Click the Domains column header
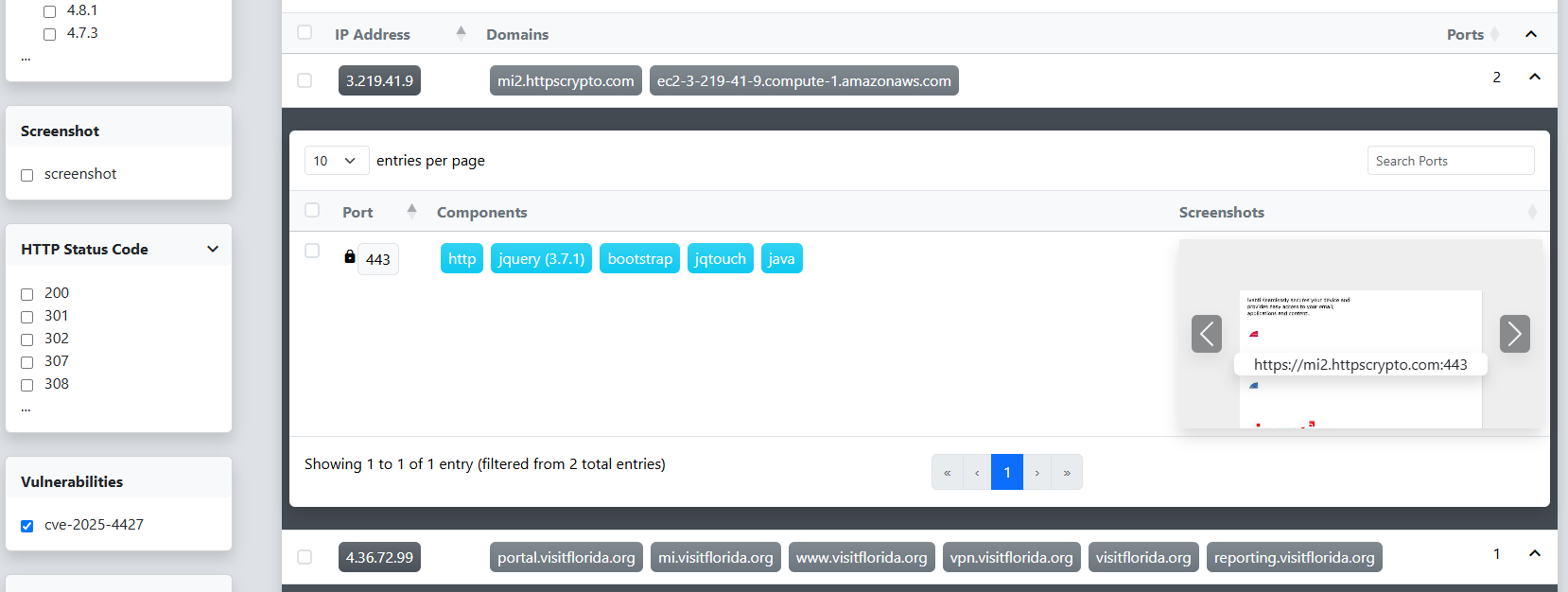Viewport: 1568px width, 592px height. (517, 34)
